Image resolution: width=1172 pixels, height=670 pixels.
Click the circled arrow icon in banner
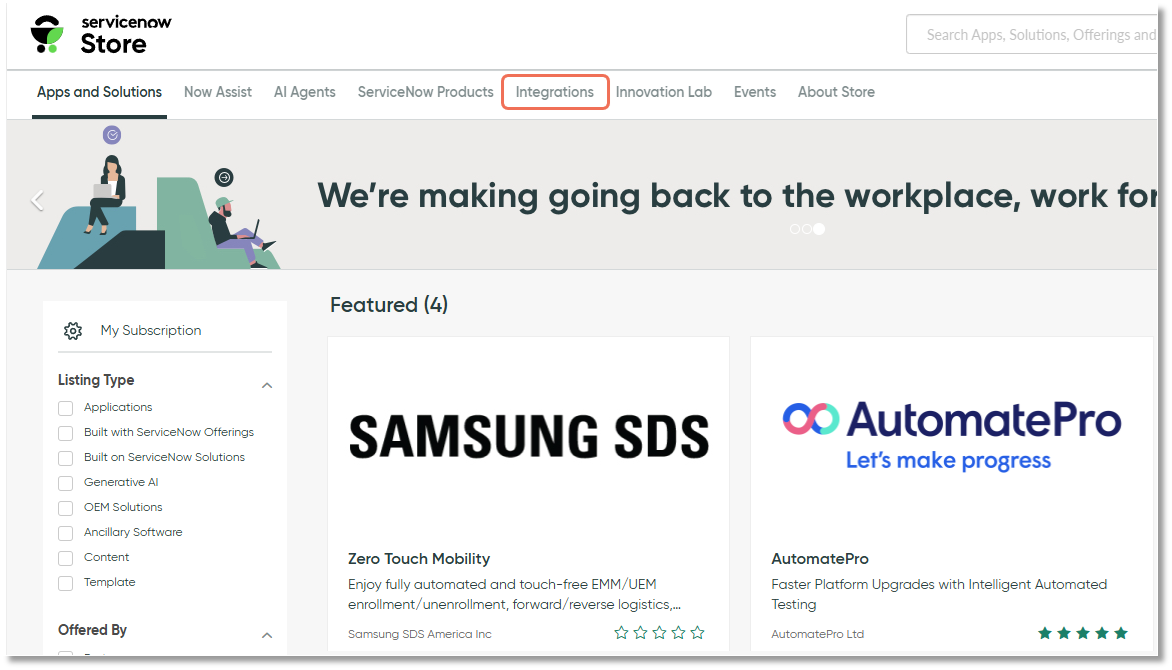click(224, 177)
